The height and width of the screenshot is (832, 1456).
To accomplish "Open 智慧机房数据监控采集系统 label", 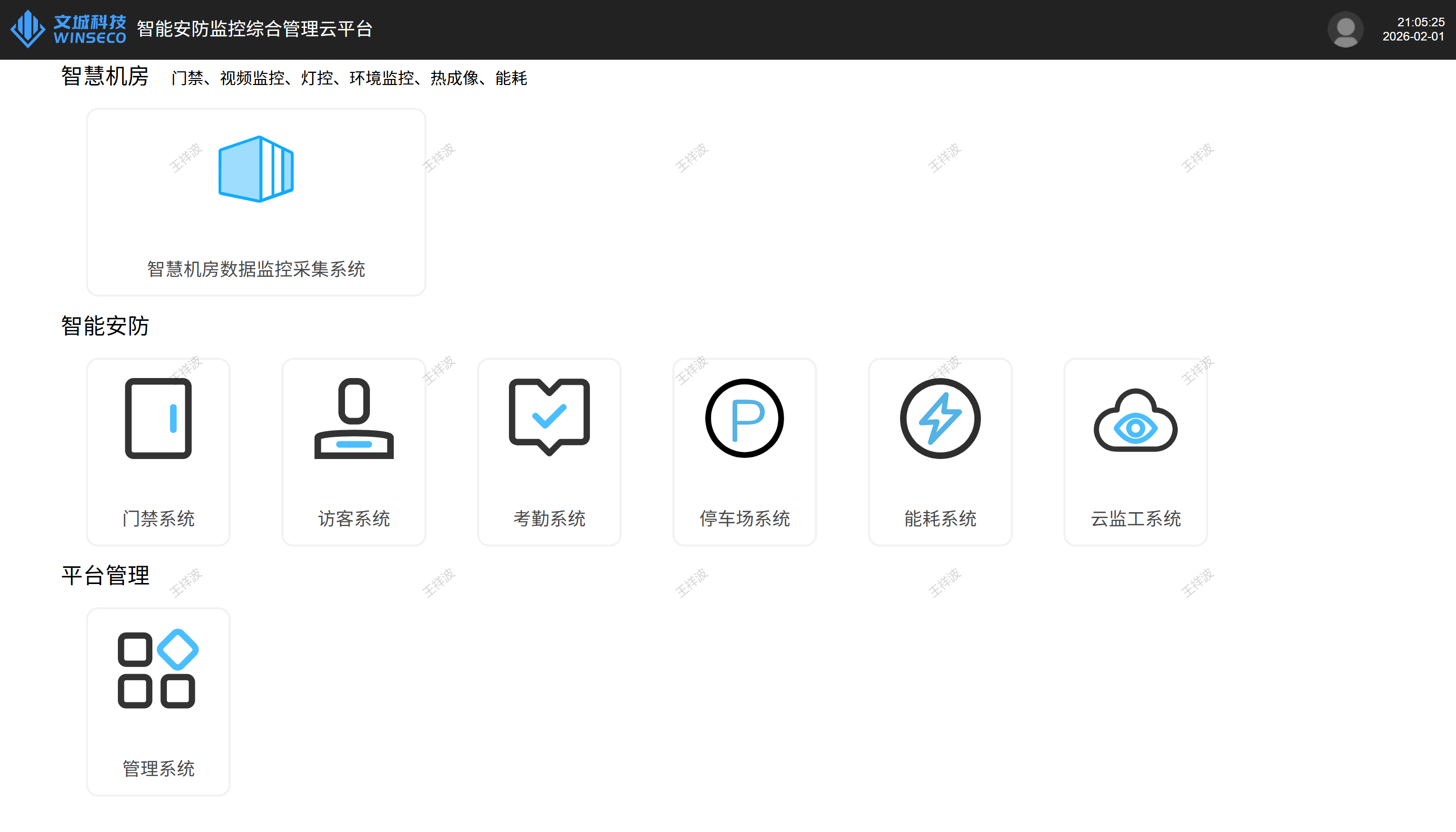I will coord(256,269).
